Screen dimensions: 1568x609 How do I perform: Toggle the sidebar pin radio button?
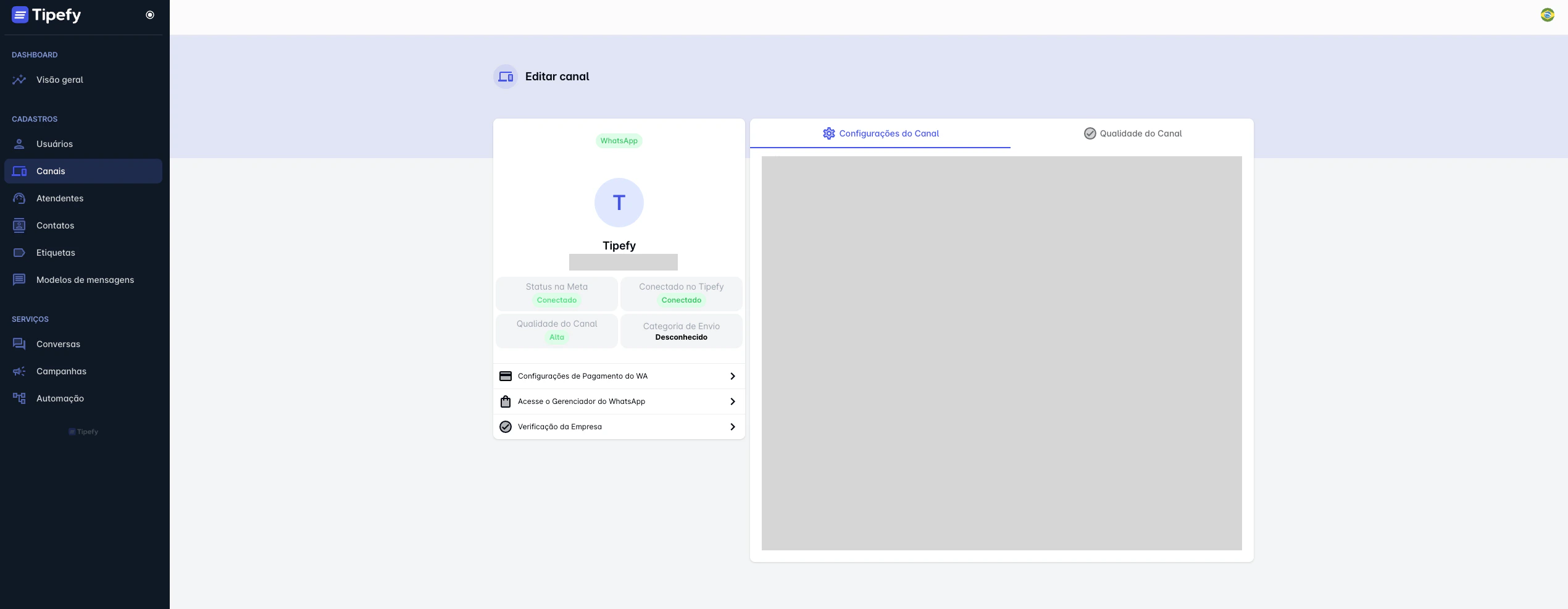coord(150,15)
